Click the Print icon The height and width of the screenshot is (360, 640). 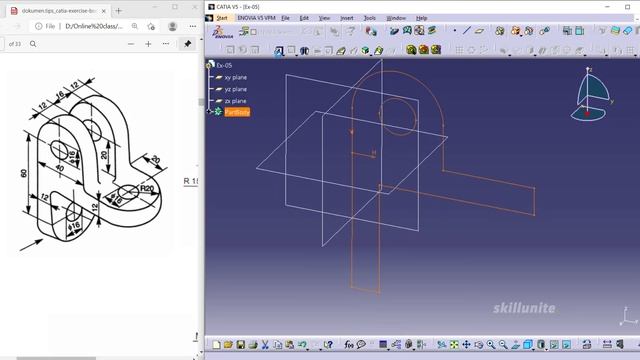253,345
